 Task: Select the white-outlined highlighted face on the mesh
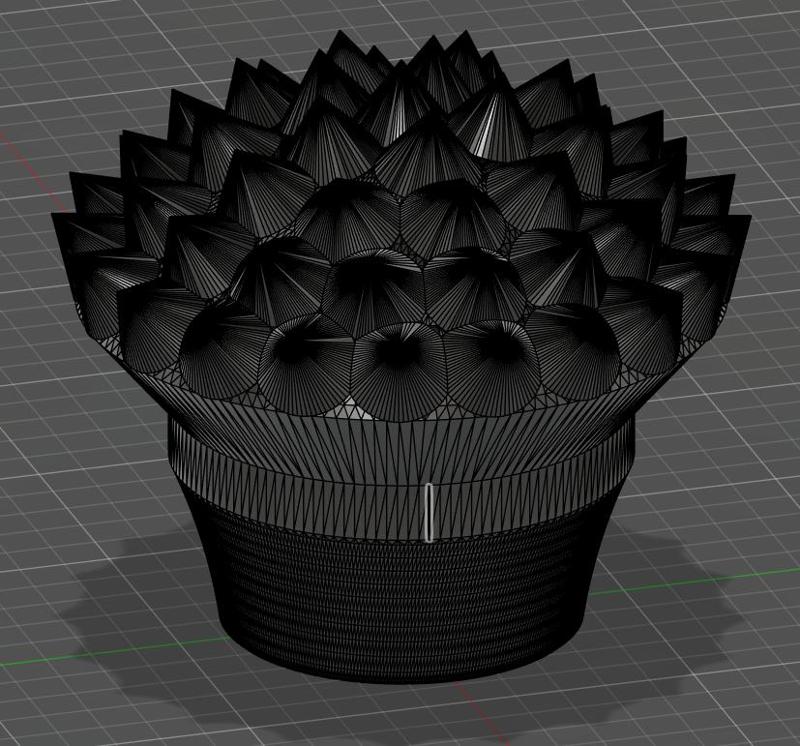point(429,512)
